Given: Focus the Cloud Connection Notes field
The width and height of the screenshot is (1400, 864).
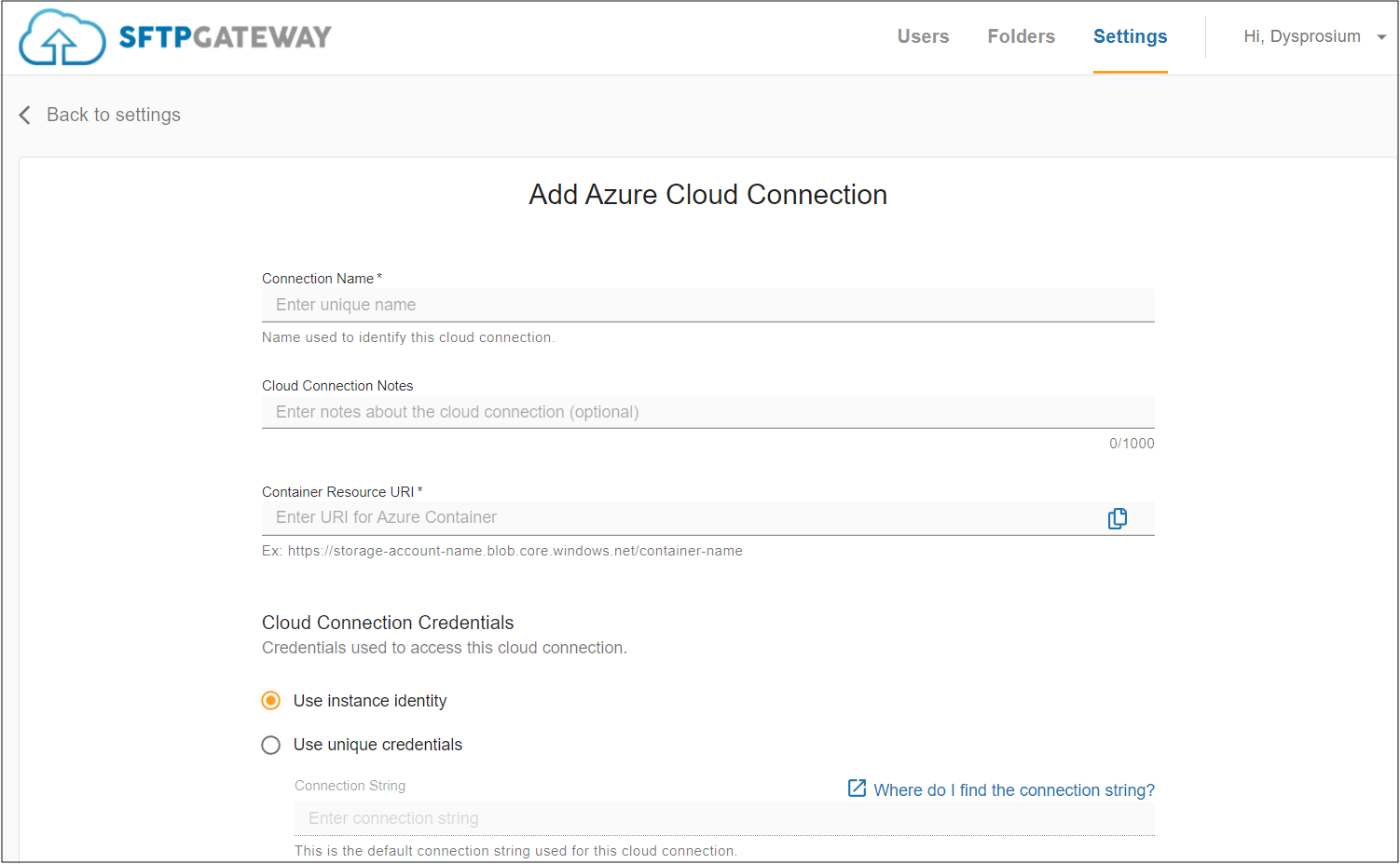Looking at the screenshot, I should tap(708, 412).
